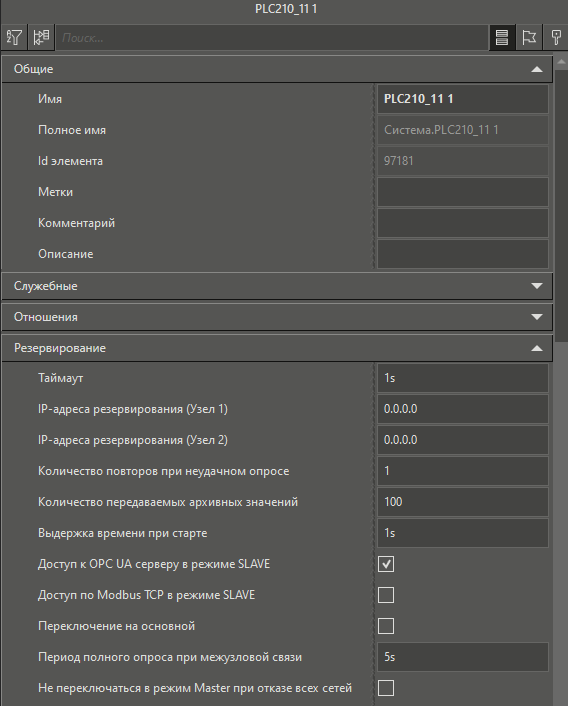
Task: Click Количество повторов при неудачном опросе field
Action: tap(463, 471)
